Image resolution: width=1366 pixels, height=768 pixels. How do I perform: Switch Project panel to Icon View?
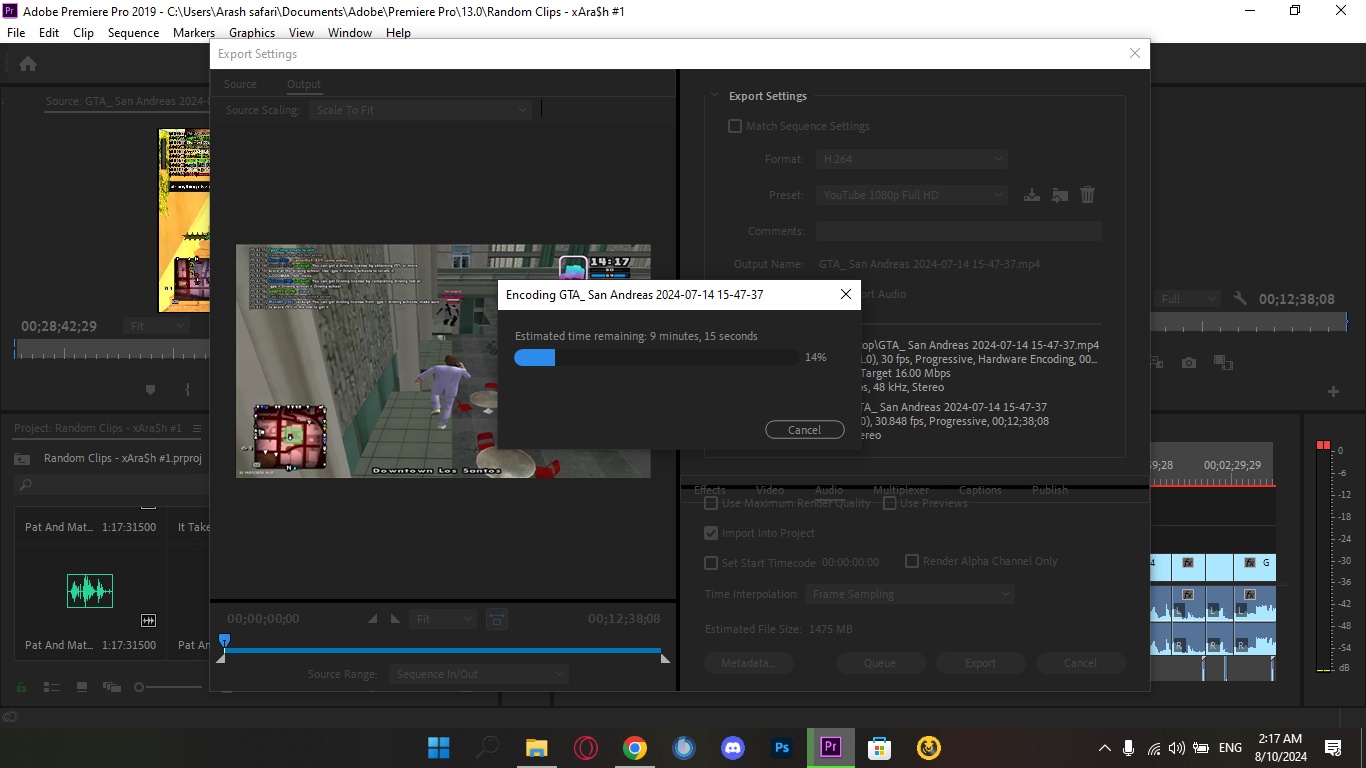[x=82, y=687]
